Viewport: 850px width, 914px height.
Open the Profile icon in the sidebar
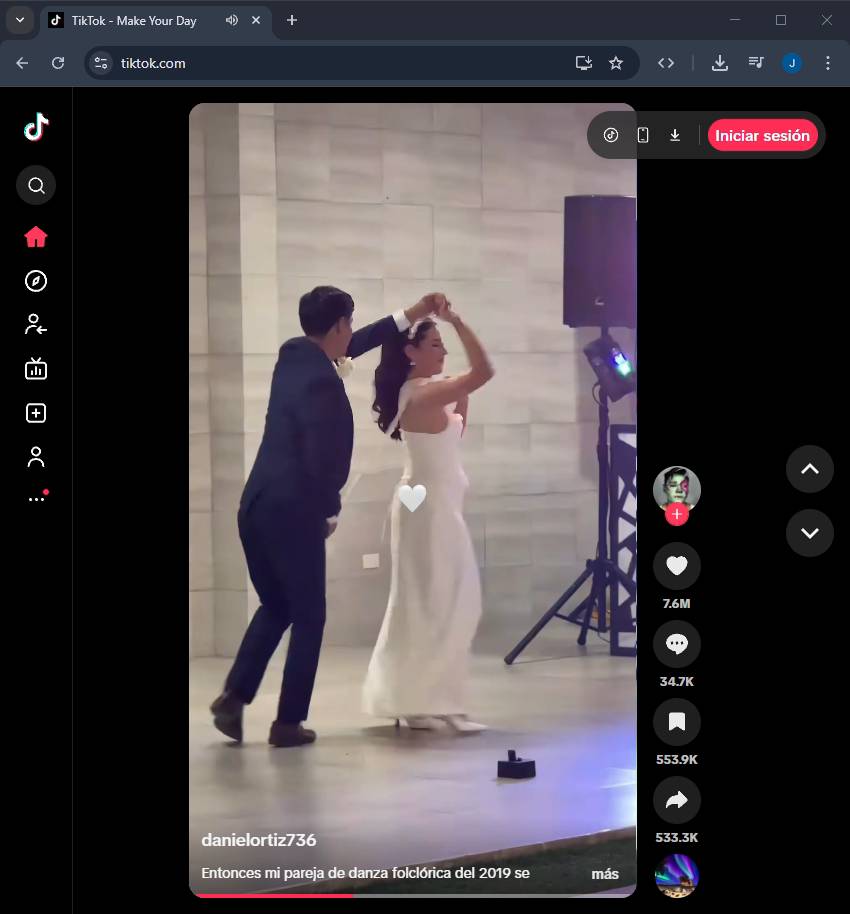[x=36, y=457]
